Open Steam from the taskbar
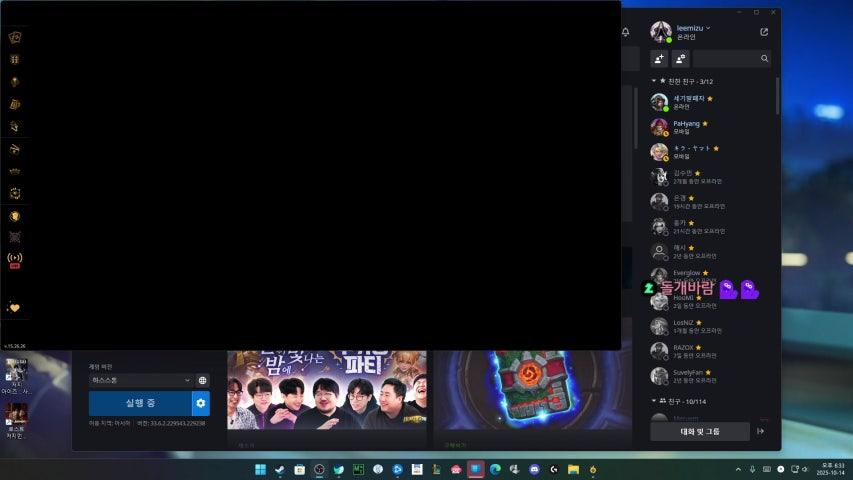The image size is (853, 480). pos(280,469)
